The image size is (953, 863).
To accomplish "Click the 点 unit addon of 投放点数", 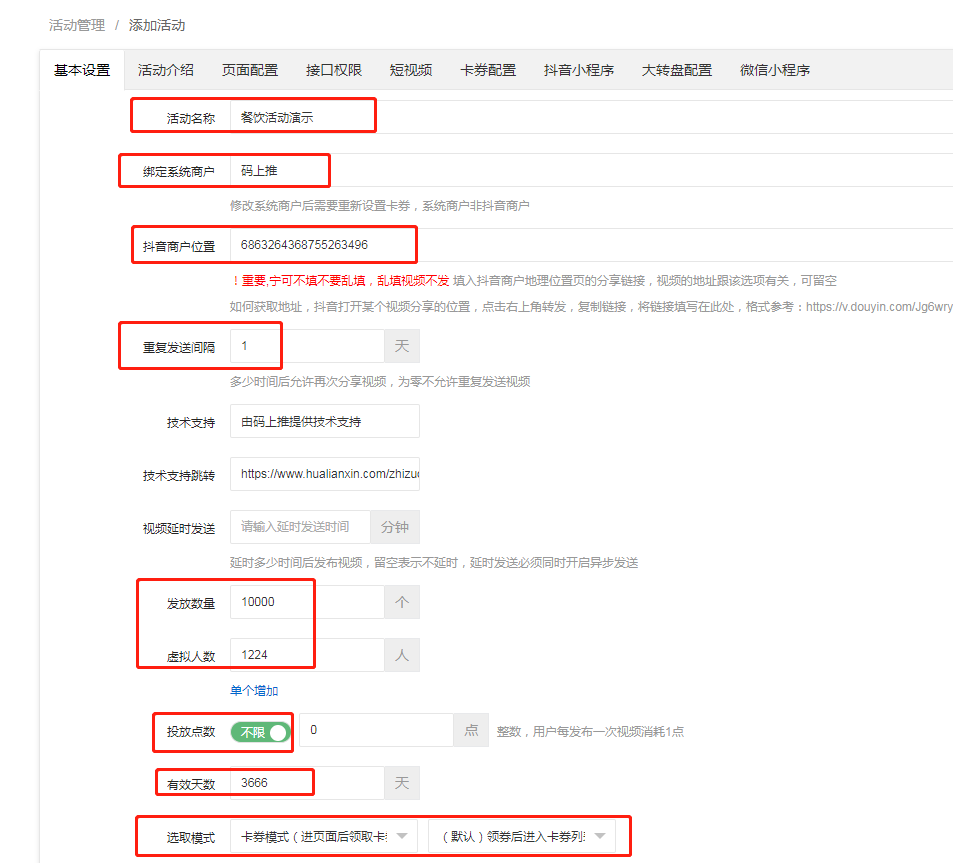I will [x=471, y=730].
